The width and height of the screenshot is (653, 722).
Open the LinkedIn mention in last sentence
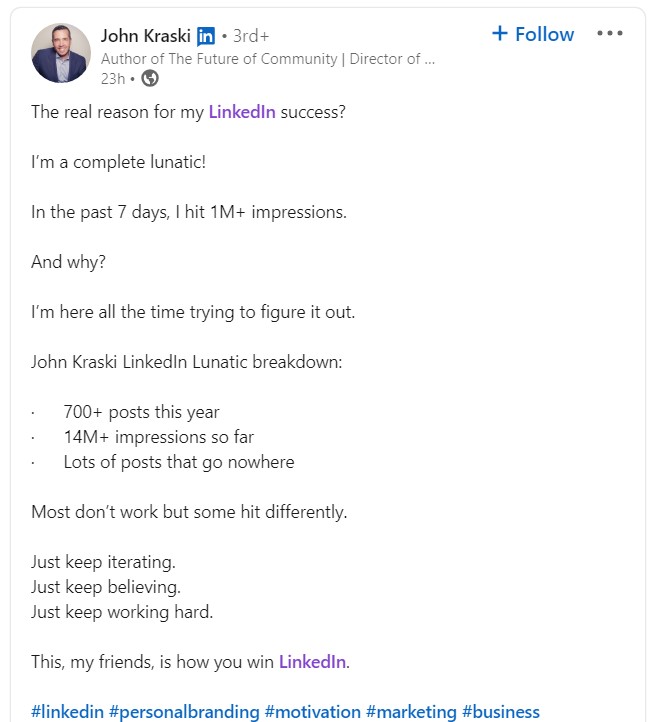pyautogui.click(x=312, y=662)
